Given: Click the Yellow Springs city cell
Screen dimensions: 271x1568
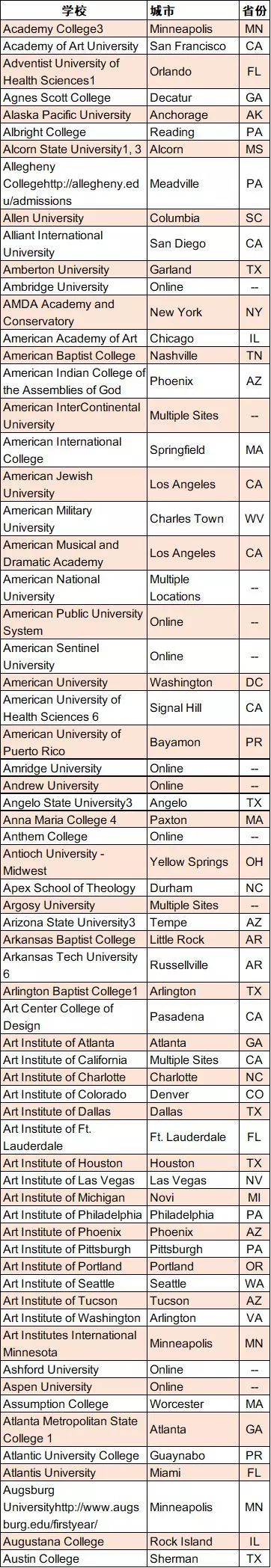Looking at the screenshot, I should coord(193,863).
